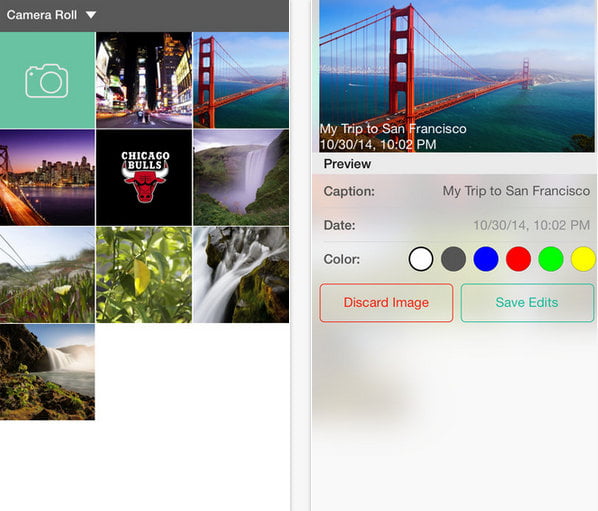Expand the Camera Roll album dropdown
The width and height of the screenshot is (598, 511).
91,15
